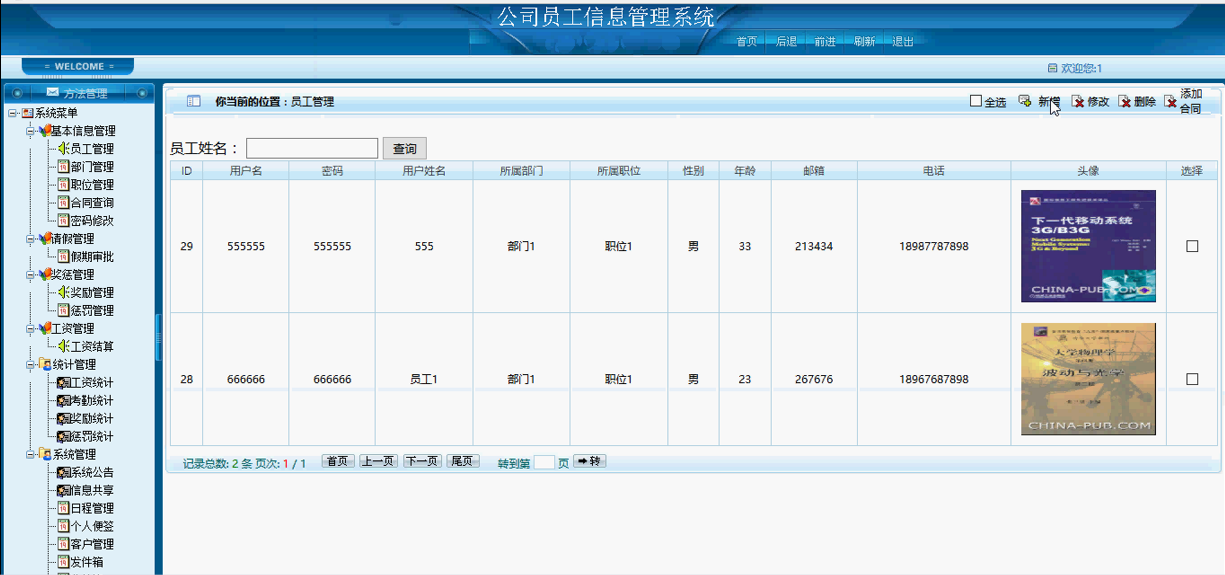1225x575 pixels.
Task: Open 合同查询 in the sidebar tree
Action: pos(91,203)
